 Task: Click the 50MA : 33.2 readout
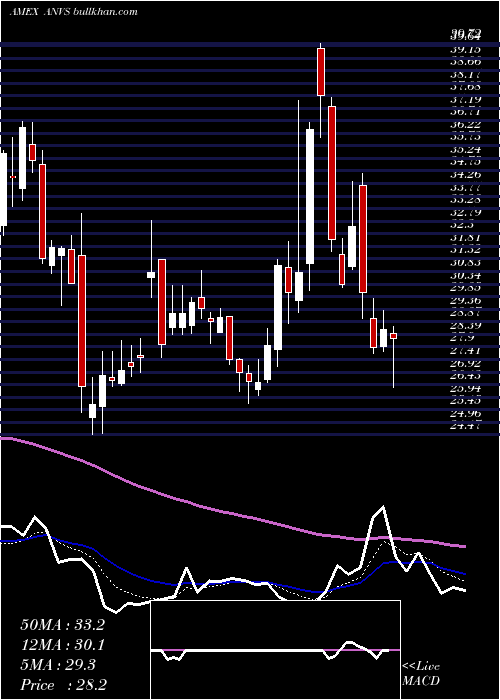click(62, 625)
